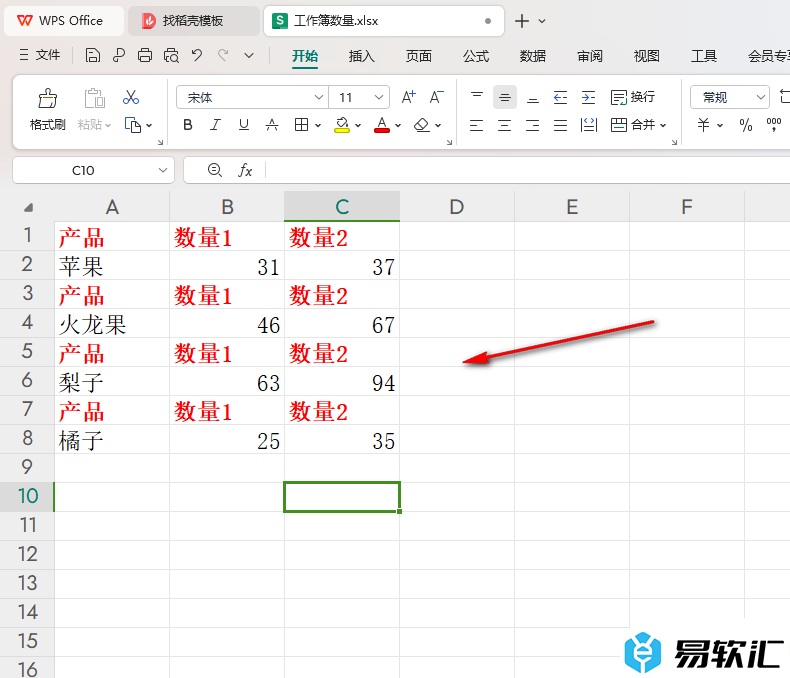Click the decrease indent icon
Screen dimensions: 790x678
coord(560,97)
